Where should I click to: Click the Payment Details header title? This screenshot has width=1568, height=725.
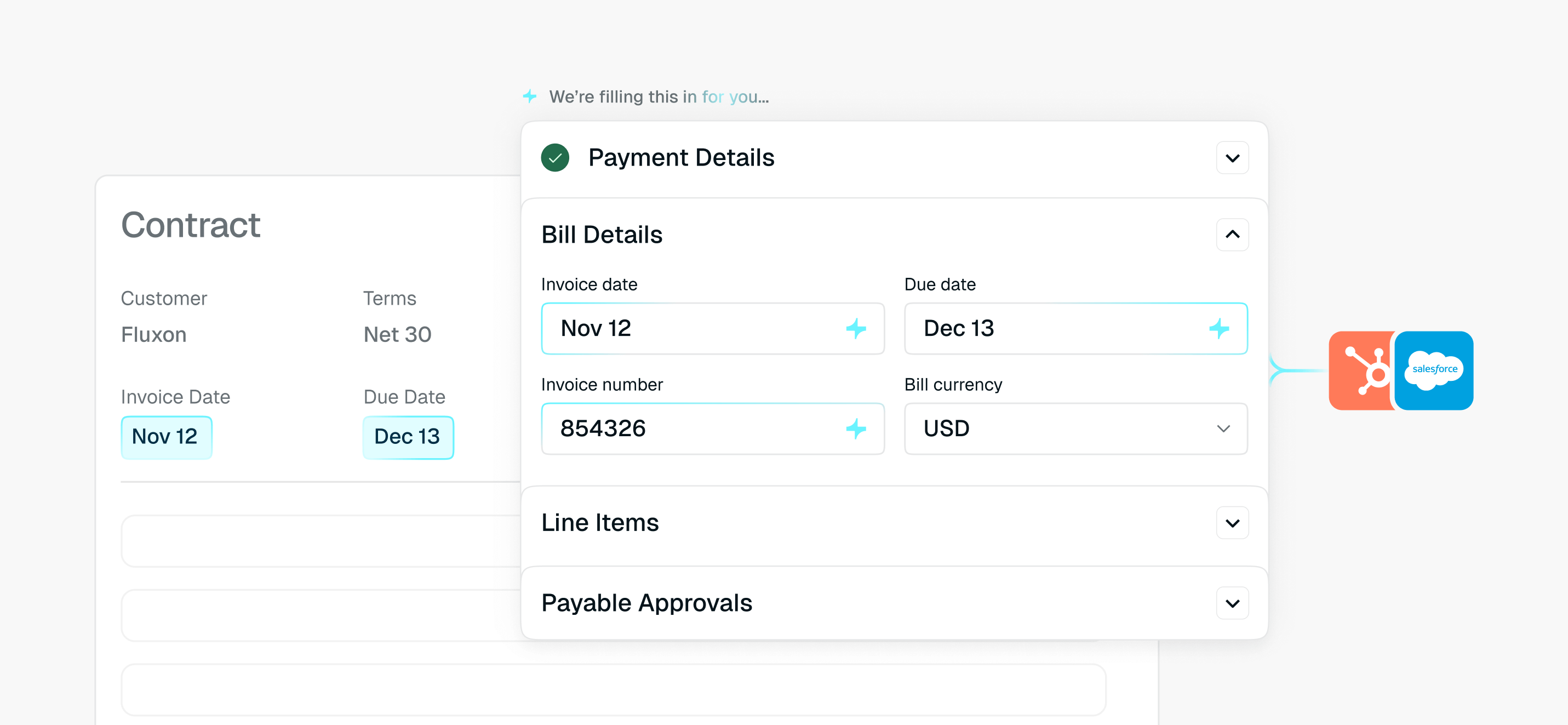680,158
